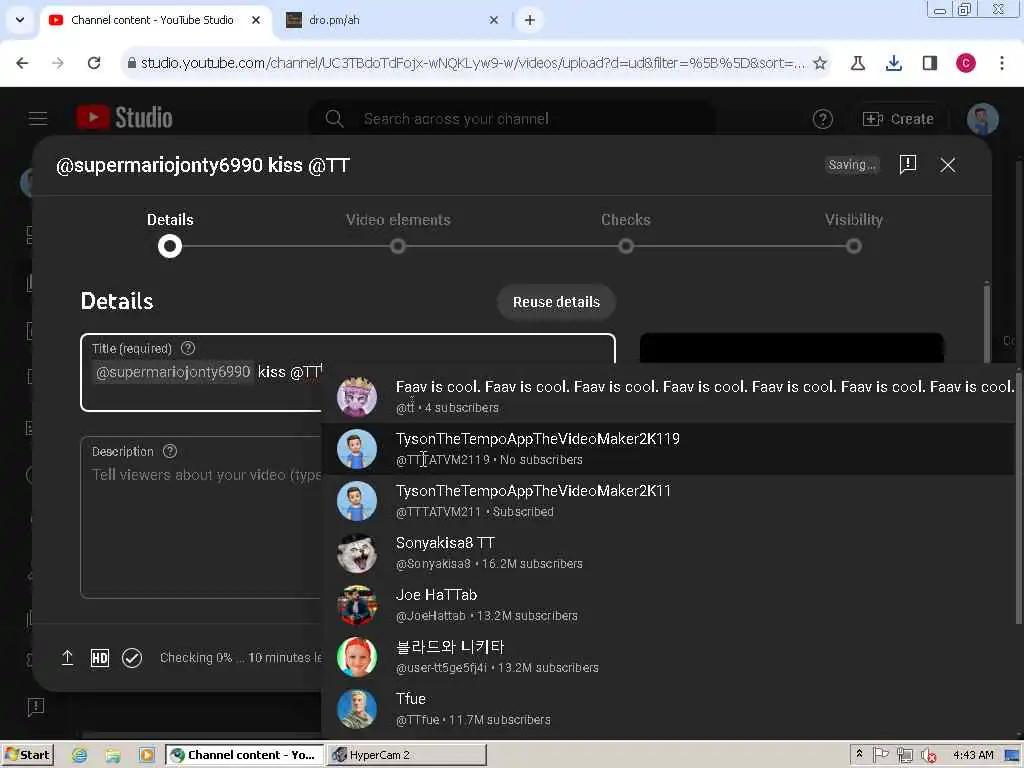Close the upload dialog with the X
1024x768 pixels.
(948, 165)
